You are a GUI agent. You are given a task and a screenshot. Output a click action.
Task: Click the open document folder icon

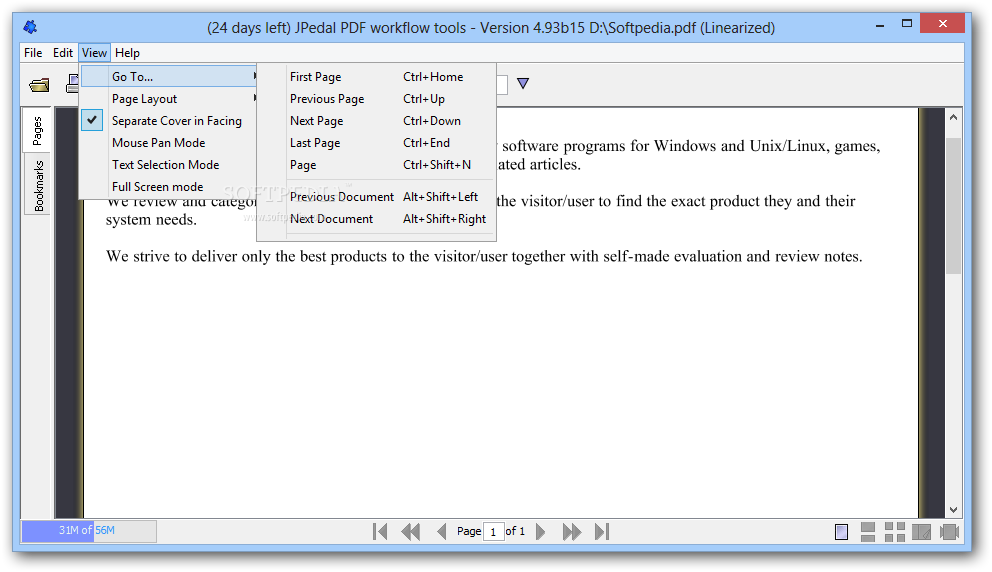(39, 84)
